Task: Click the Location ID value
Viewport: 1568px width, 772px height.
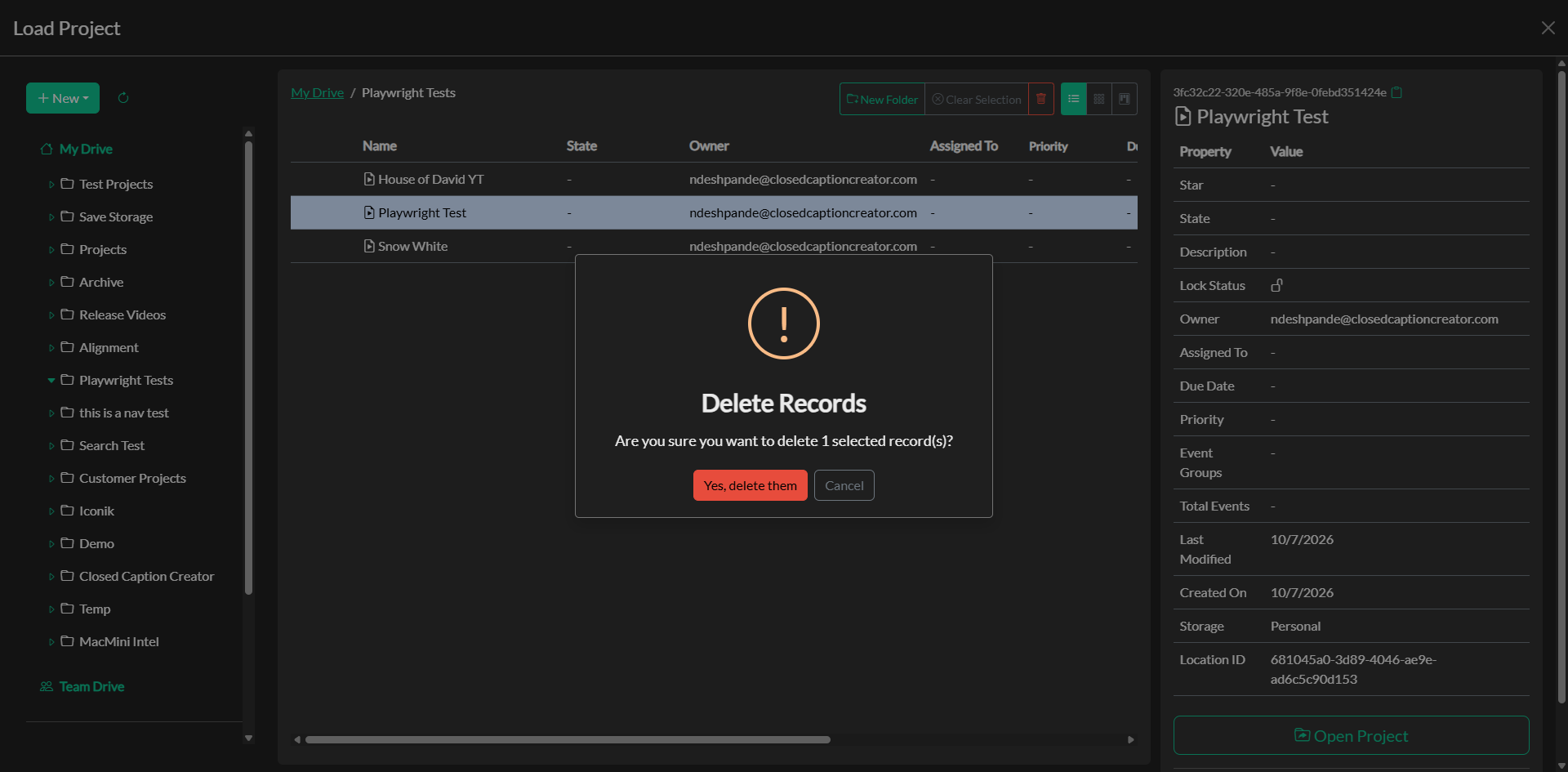Action: [x=1353, y=669]
